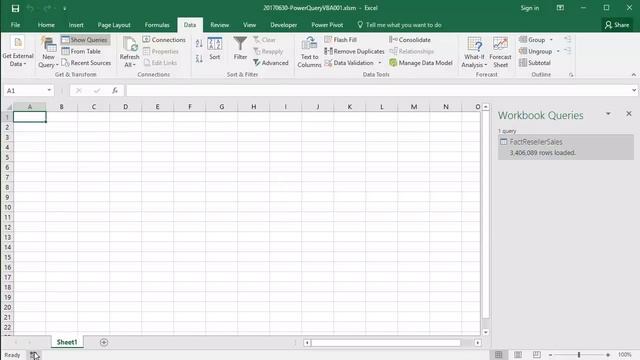
Task: Open the File tab
Action: click(x=15, y=25)
